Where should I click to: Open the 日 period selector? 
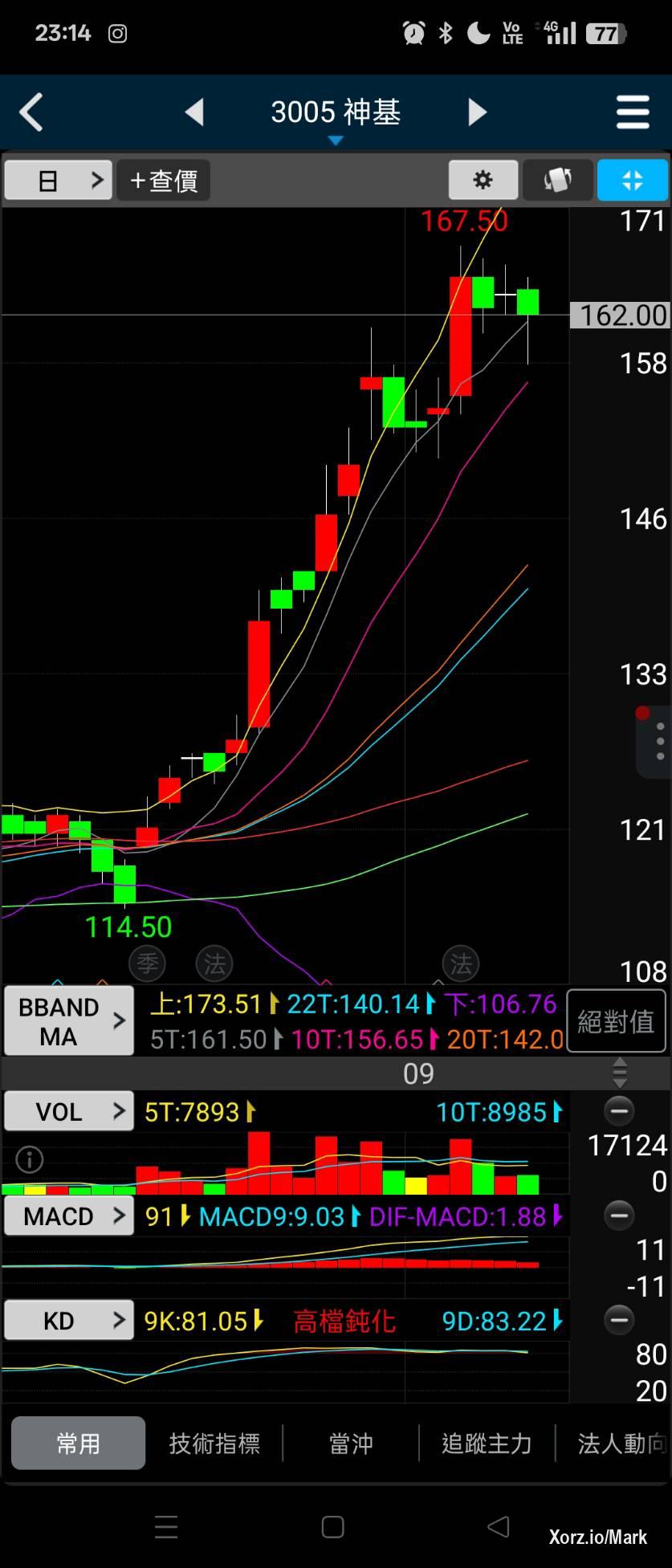click(x=58, y=180)
